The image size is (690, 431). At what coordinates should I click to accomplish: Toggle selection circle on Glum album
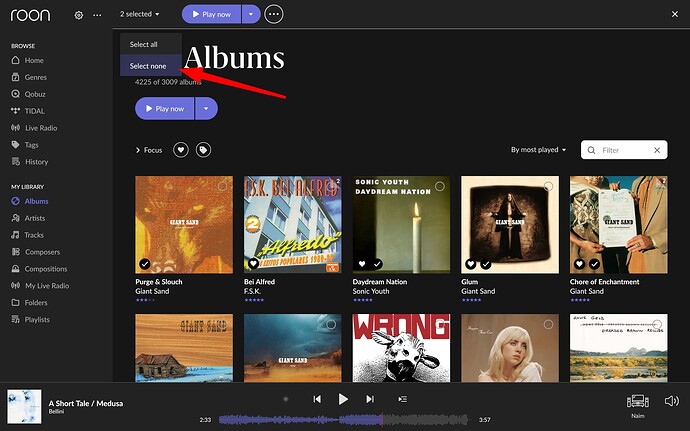tap(548, 186)
